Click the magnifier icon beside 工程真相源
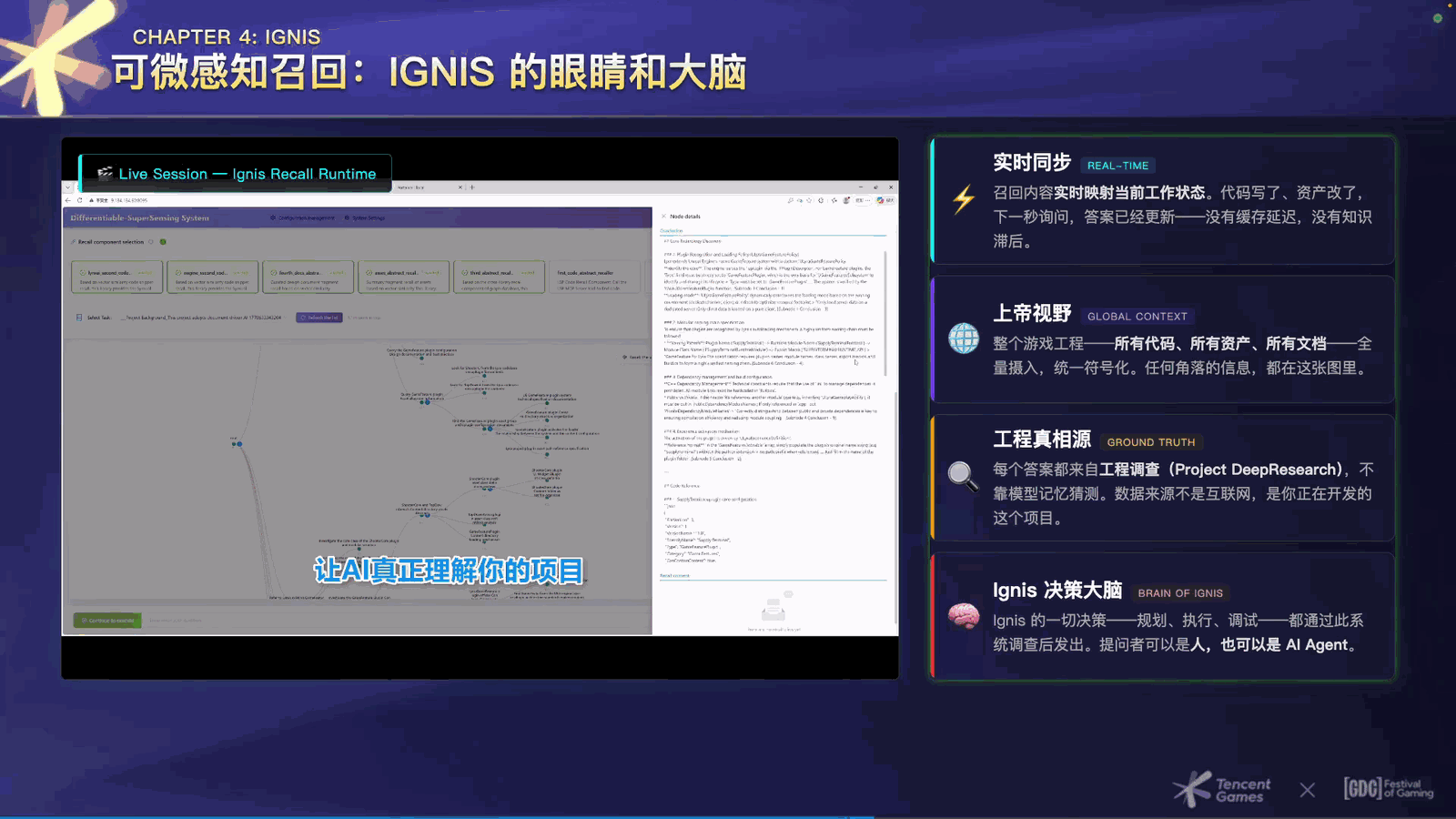 tap(963, 475)
